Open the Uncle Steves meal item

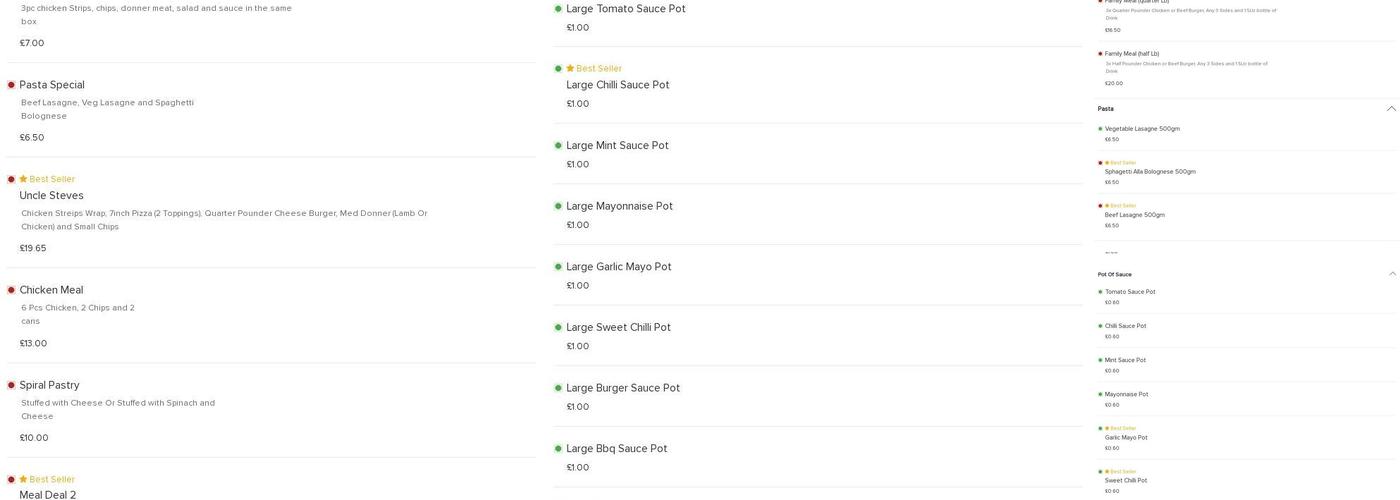point(51,196)
